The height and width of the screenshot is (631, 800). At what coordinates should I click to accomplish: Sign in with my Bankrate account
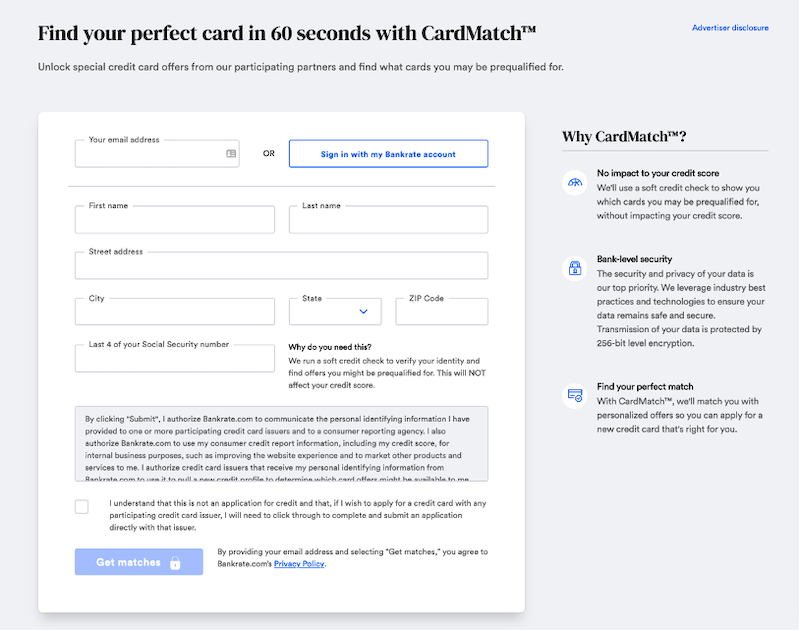pyautogui.click(x=388, y=154)
